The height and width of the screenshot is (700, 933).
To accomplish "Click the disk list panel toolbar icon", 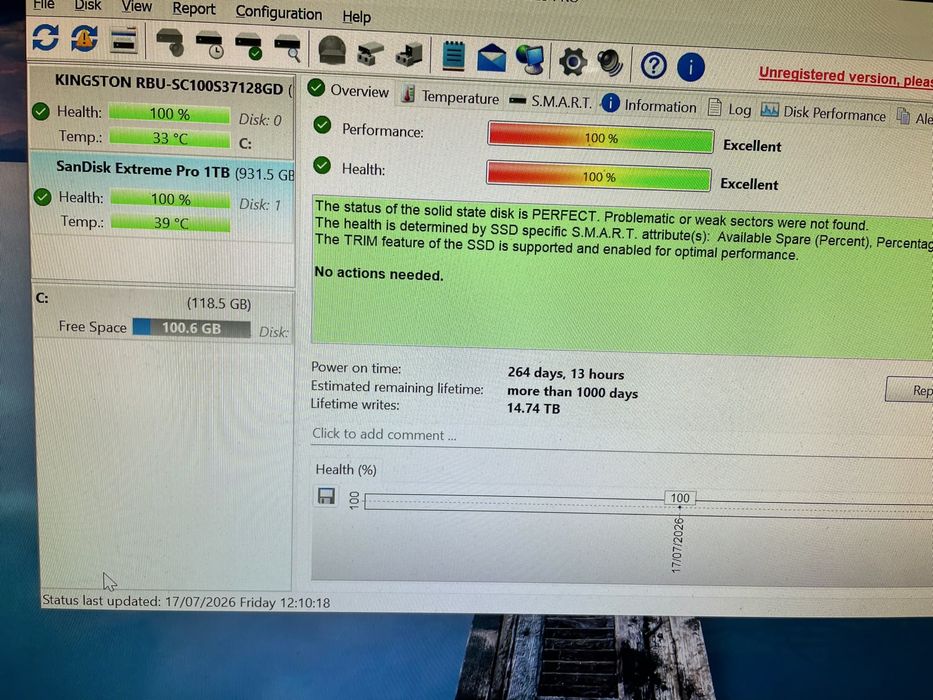I will pos(124,40).
